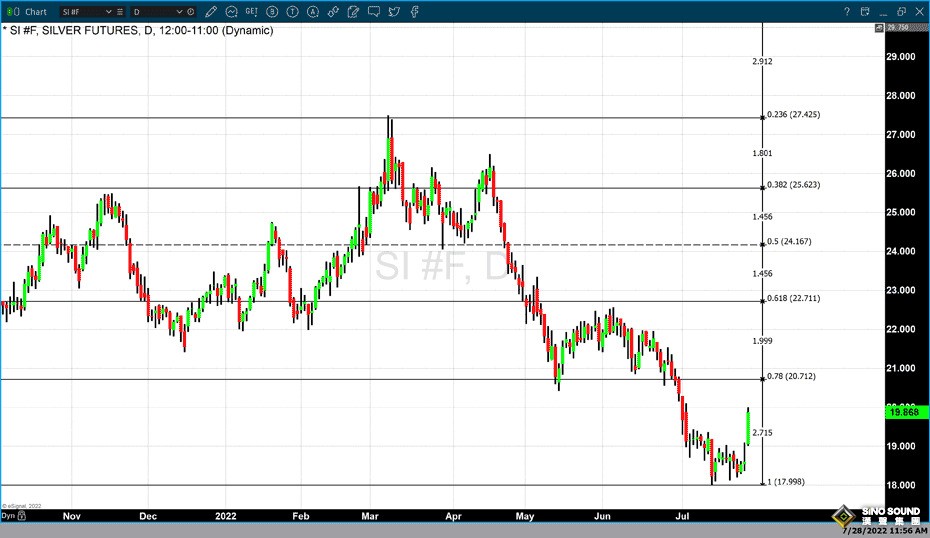Click the Feb label on time axis
This screenshot has width=930, height=538.
301,516
